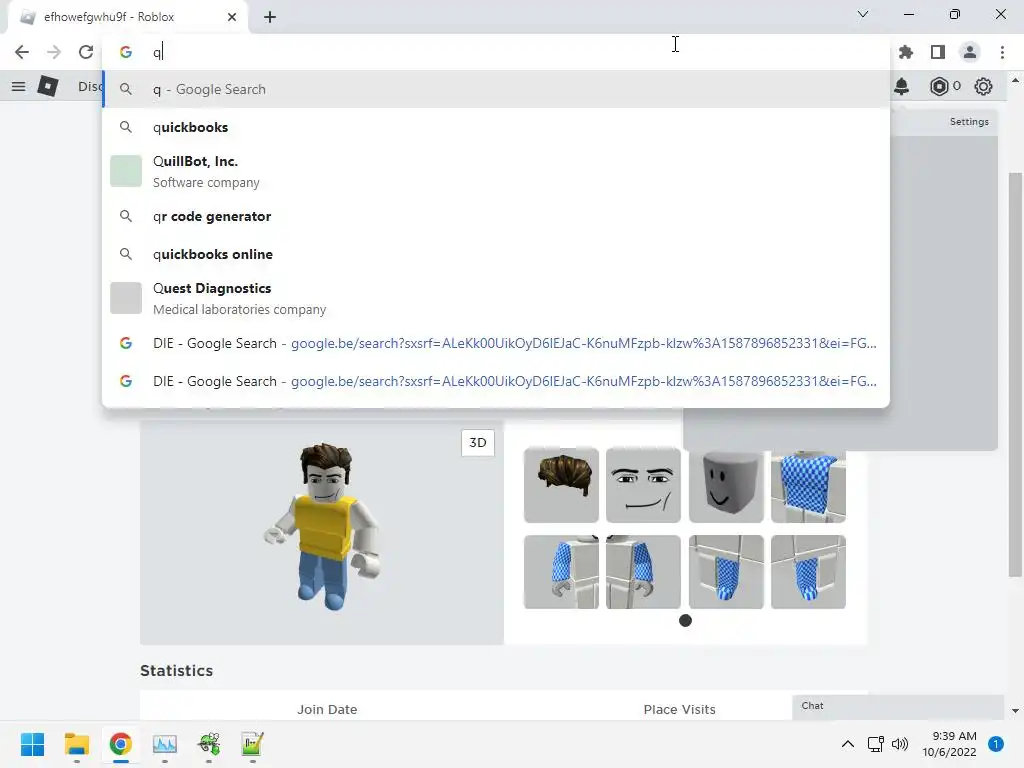Viewport: 1024px width, 768px height.
Task: Open the Chrome profile avatar icon
Action: 970,52
